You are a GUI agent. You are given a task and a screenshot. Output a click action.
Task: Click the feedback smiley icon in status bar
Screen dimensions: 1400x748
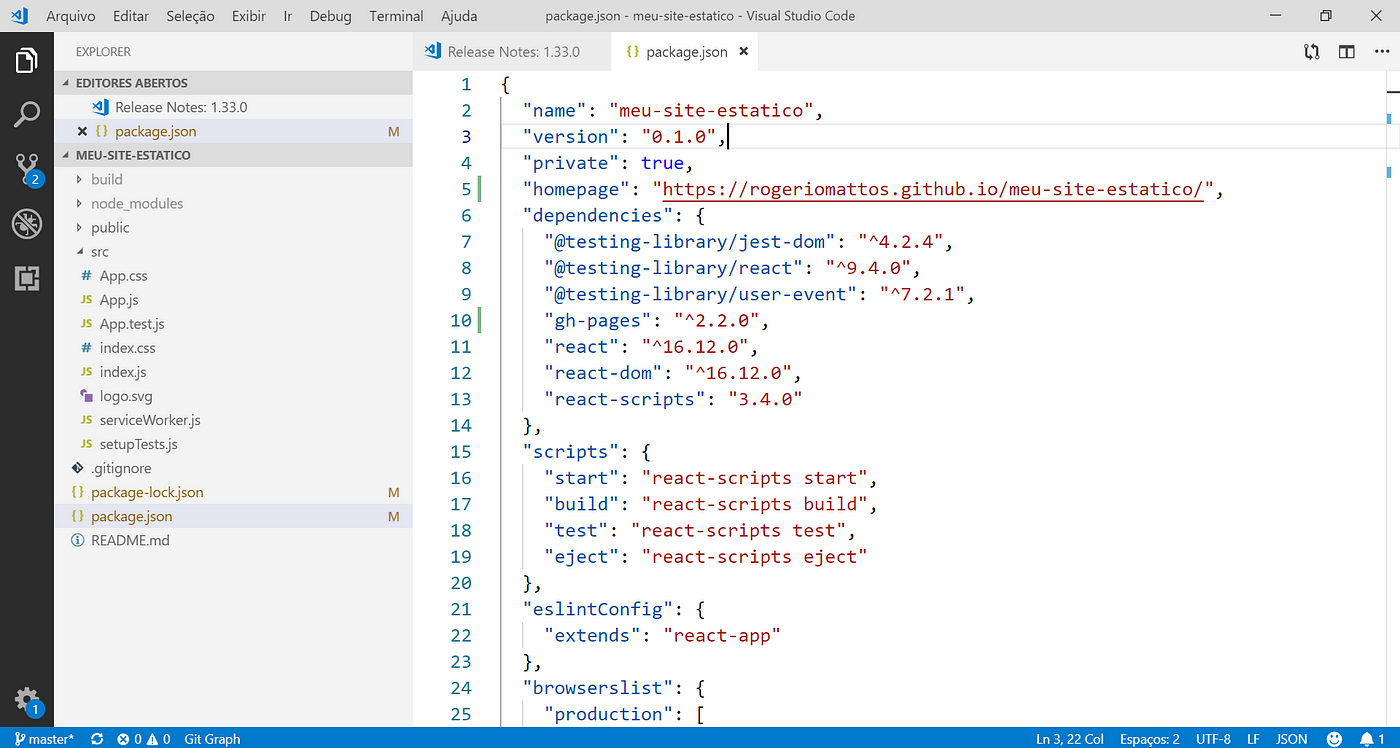click(x=1333, y=739)
